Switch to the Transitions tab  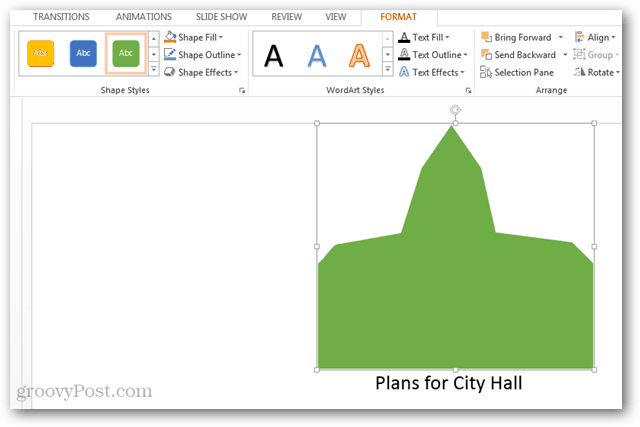pos(61,17)
